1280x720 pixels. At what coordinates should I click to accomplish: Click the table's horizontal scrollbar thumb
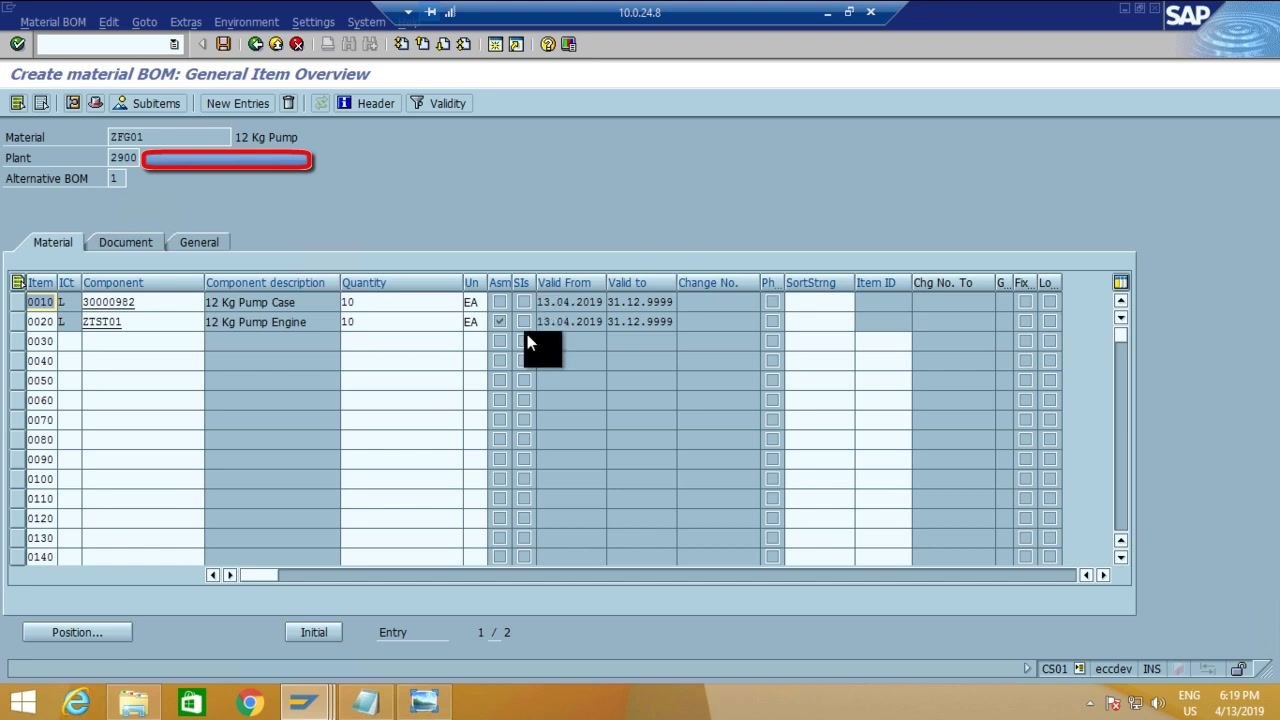point(258,574)
